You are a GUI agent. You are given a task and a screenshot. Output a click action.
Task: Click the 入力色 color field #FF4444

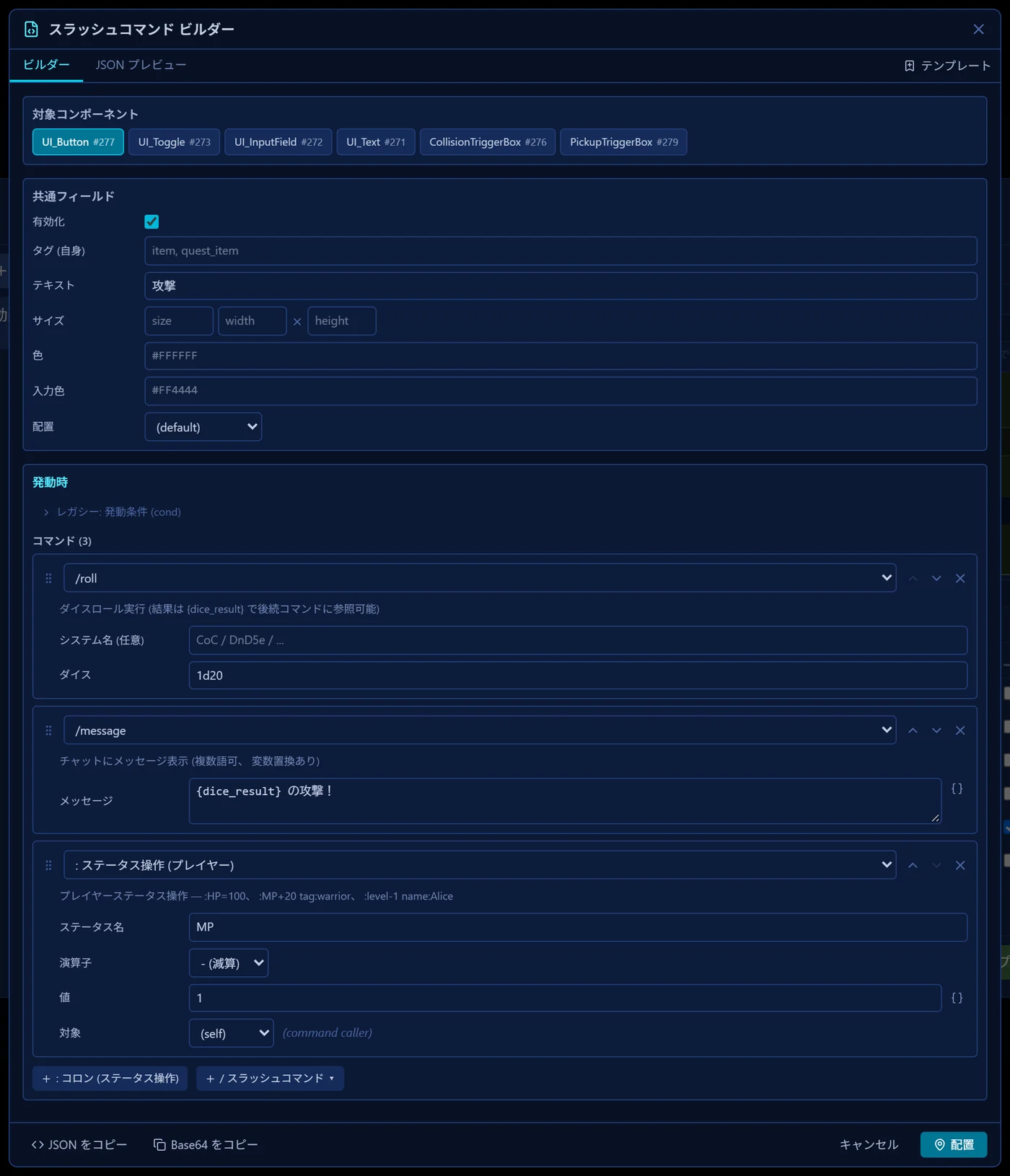pyautogui.click(x=561, y=391)
